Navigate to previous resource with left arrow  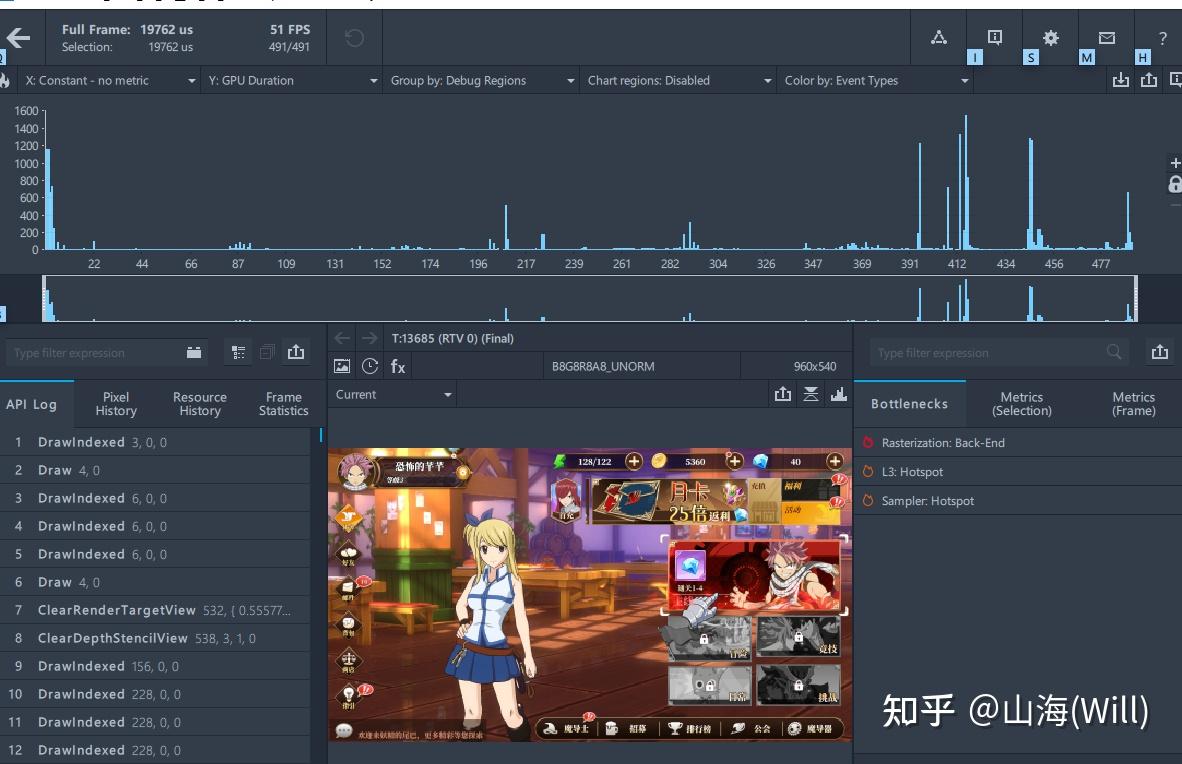point(342,339)
